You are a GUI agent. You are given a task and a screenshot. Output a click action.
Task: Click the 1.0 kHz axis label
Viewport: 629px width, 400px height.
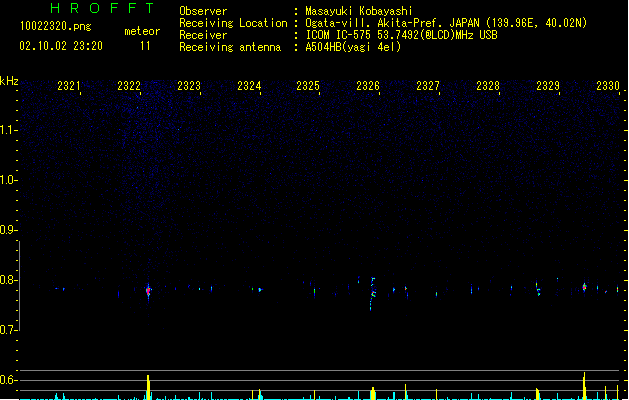coord(8,180)
